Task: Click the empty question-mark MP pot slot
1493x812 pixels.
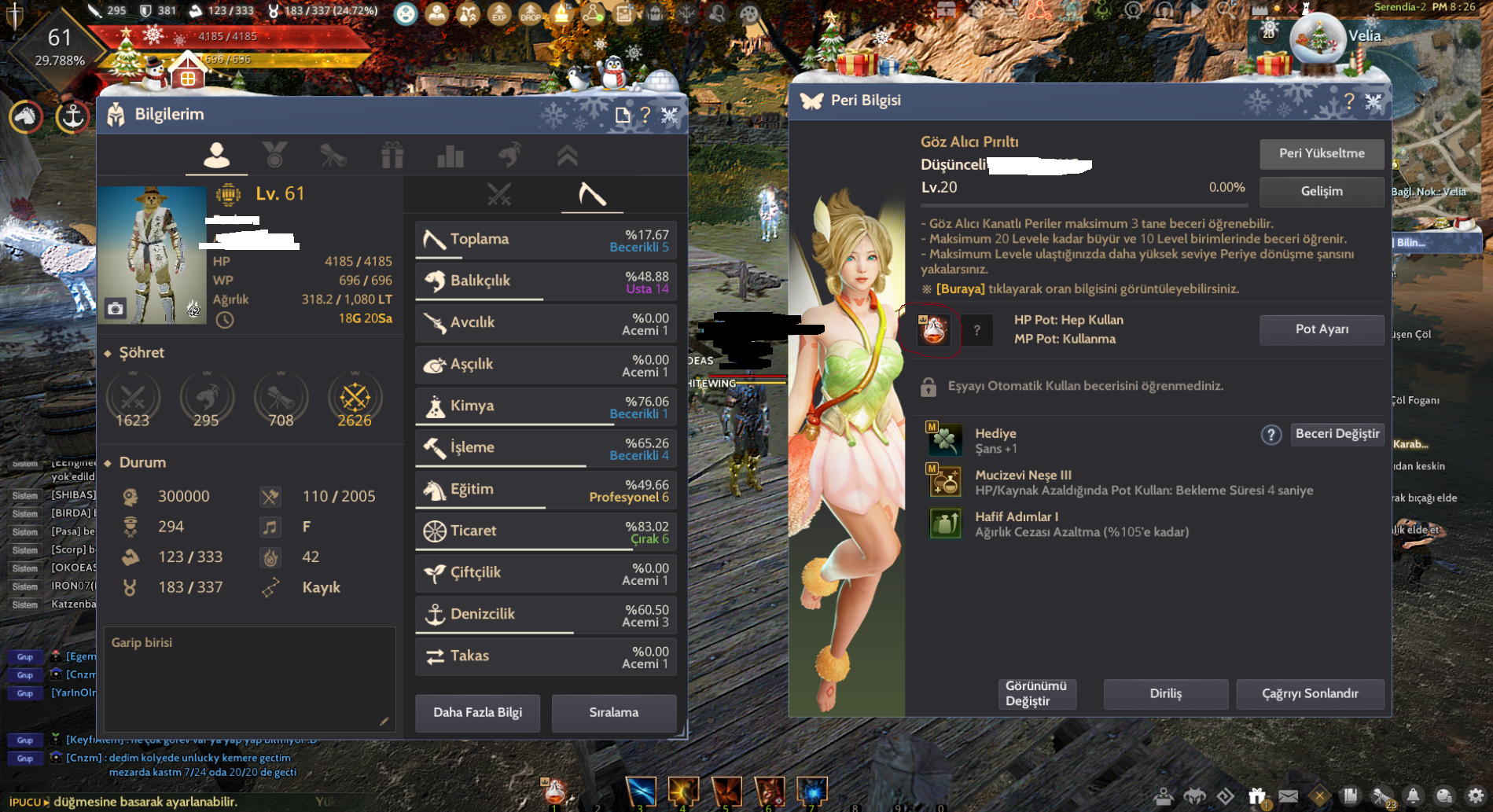Action: coord(976,330)
